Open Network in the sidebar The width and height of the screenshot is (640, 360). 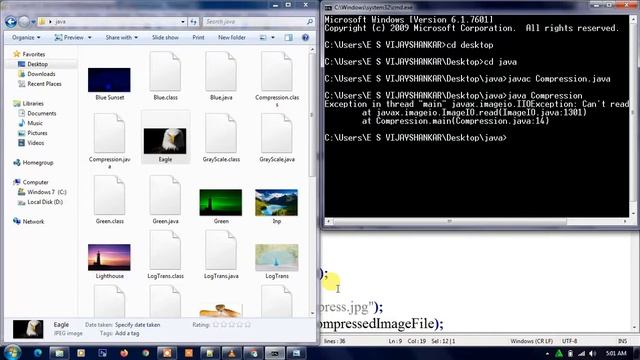(x=33, y=222)
